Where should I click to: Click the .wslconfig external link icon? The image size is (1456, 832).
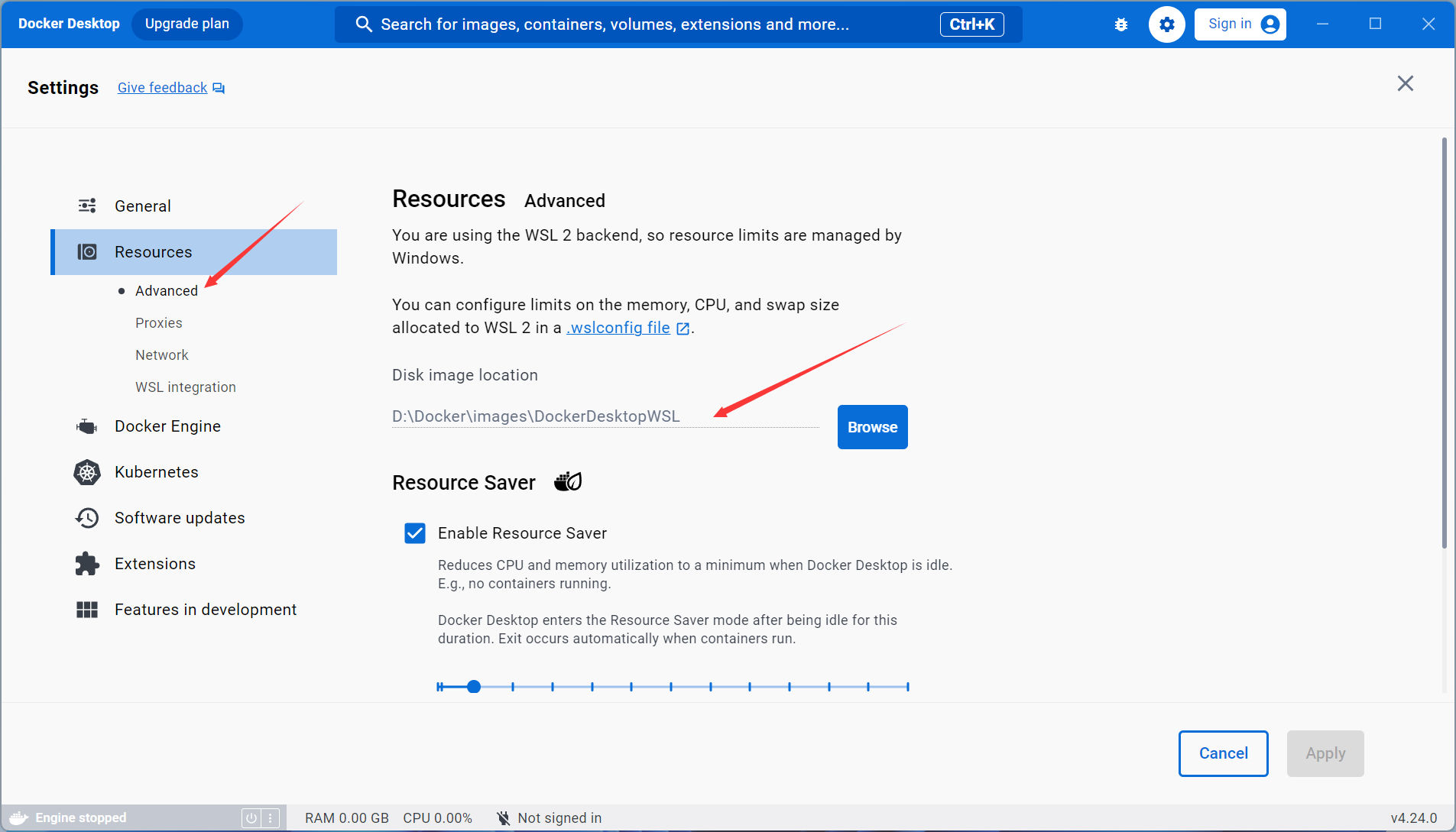[x=683, y=329]
